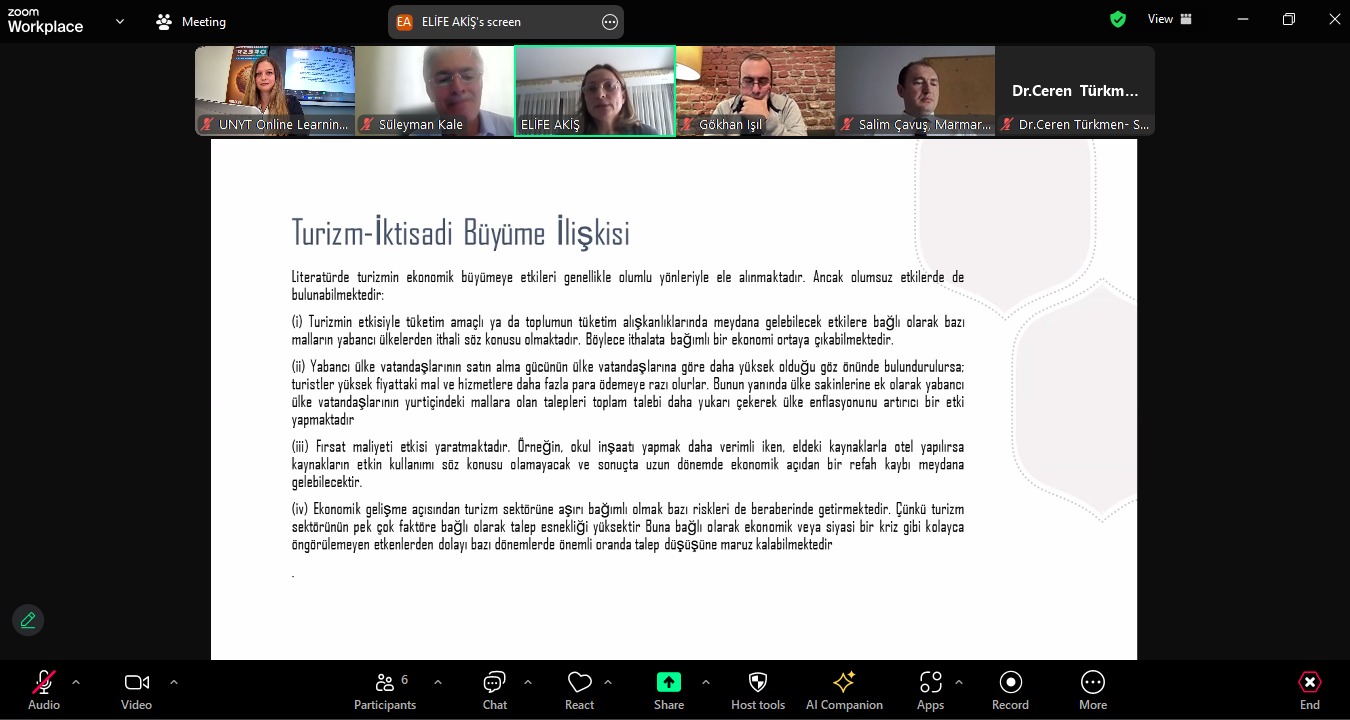1350x720 pixels.
Task: Select UNYT Online Learning video thumbnail
Action: [275, 91]
